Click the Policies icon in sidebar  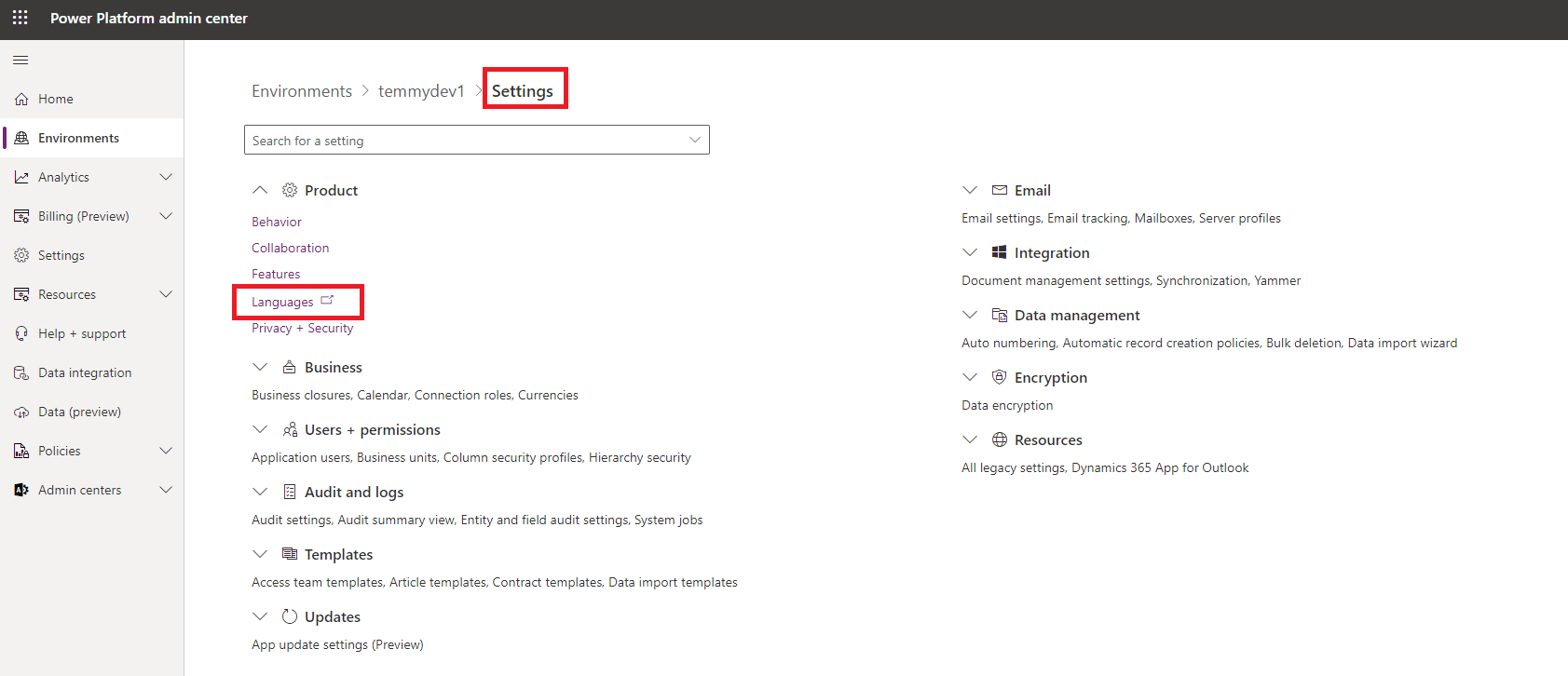pos(21,451)
